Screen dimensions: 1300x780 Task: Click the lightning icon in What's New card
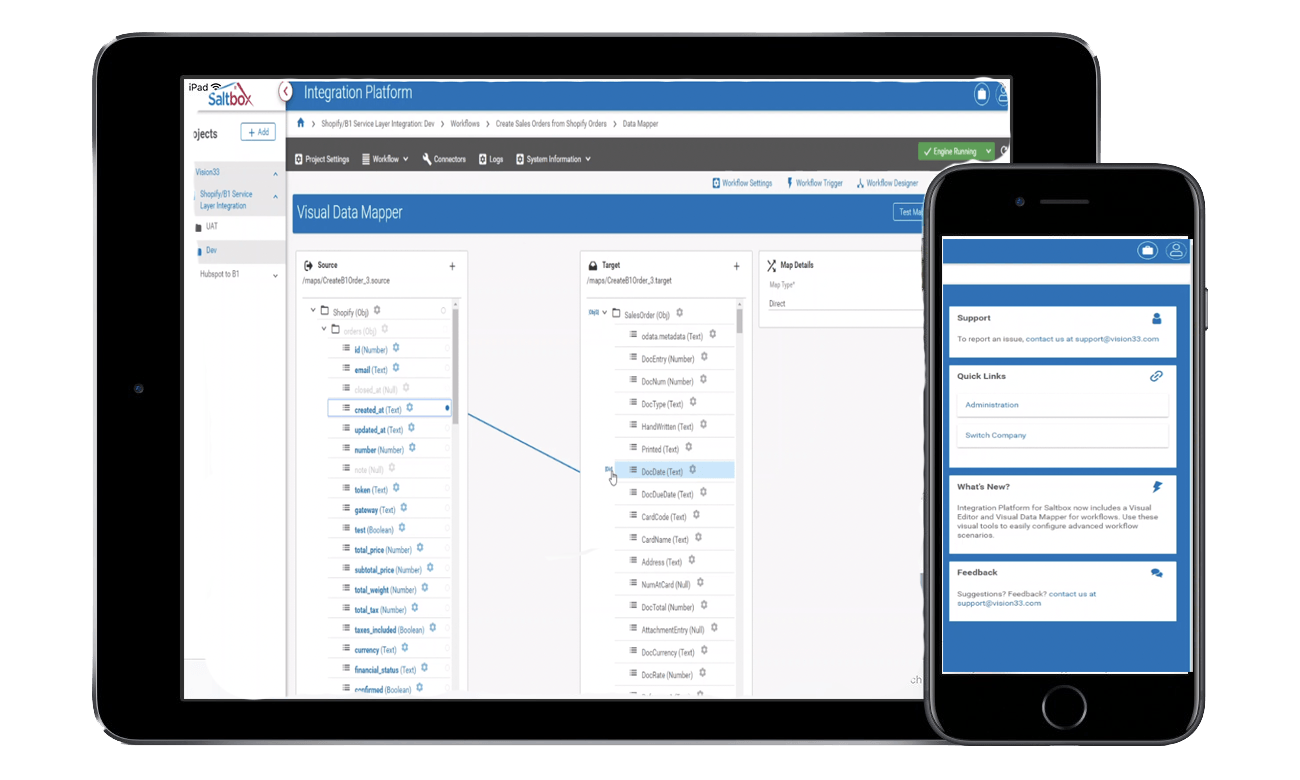tap(1157, 487)
